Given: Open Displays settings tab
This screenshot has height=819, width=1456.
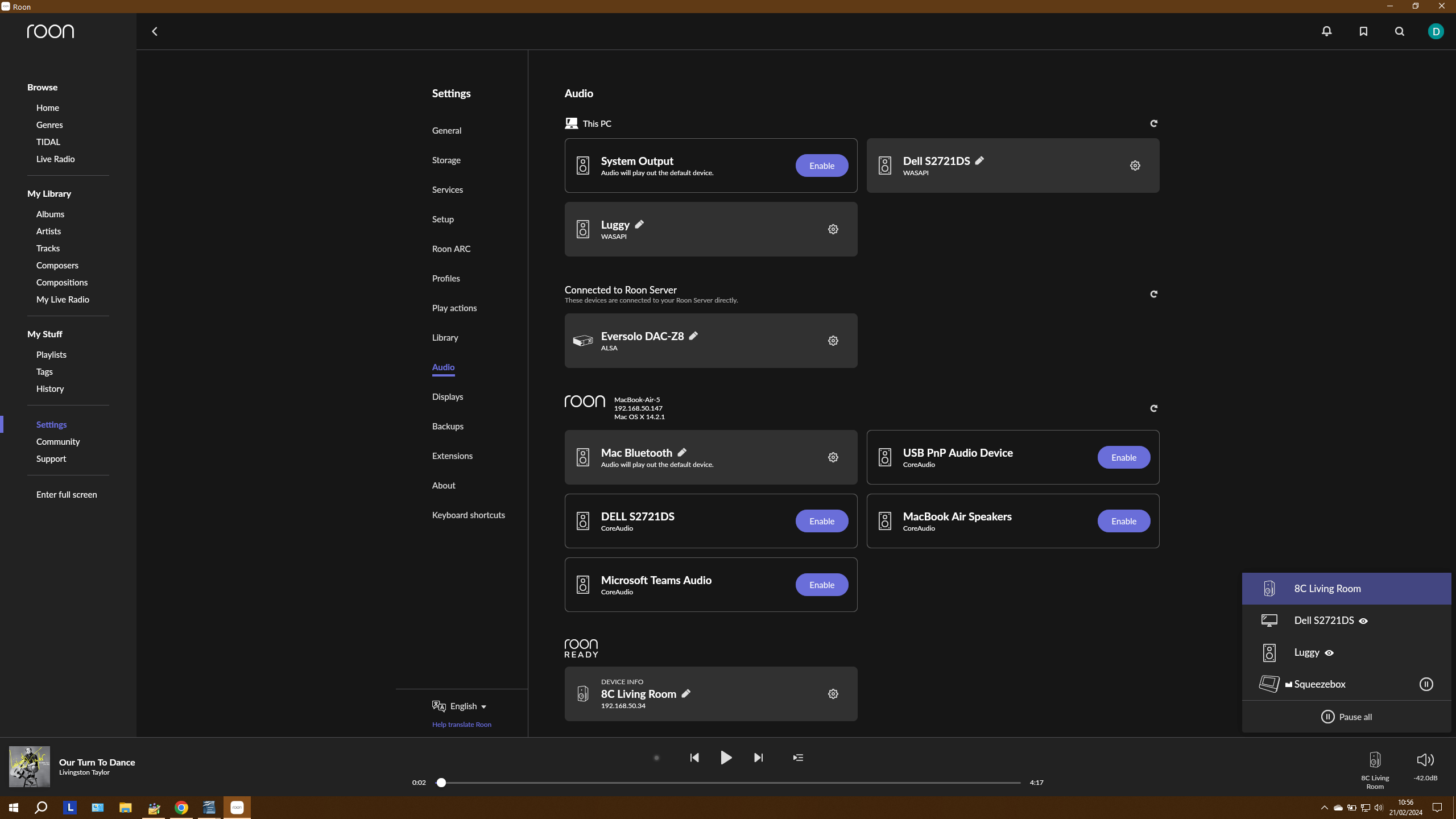Looking at the screenshot, I should click(x=447, y=396).
